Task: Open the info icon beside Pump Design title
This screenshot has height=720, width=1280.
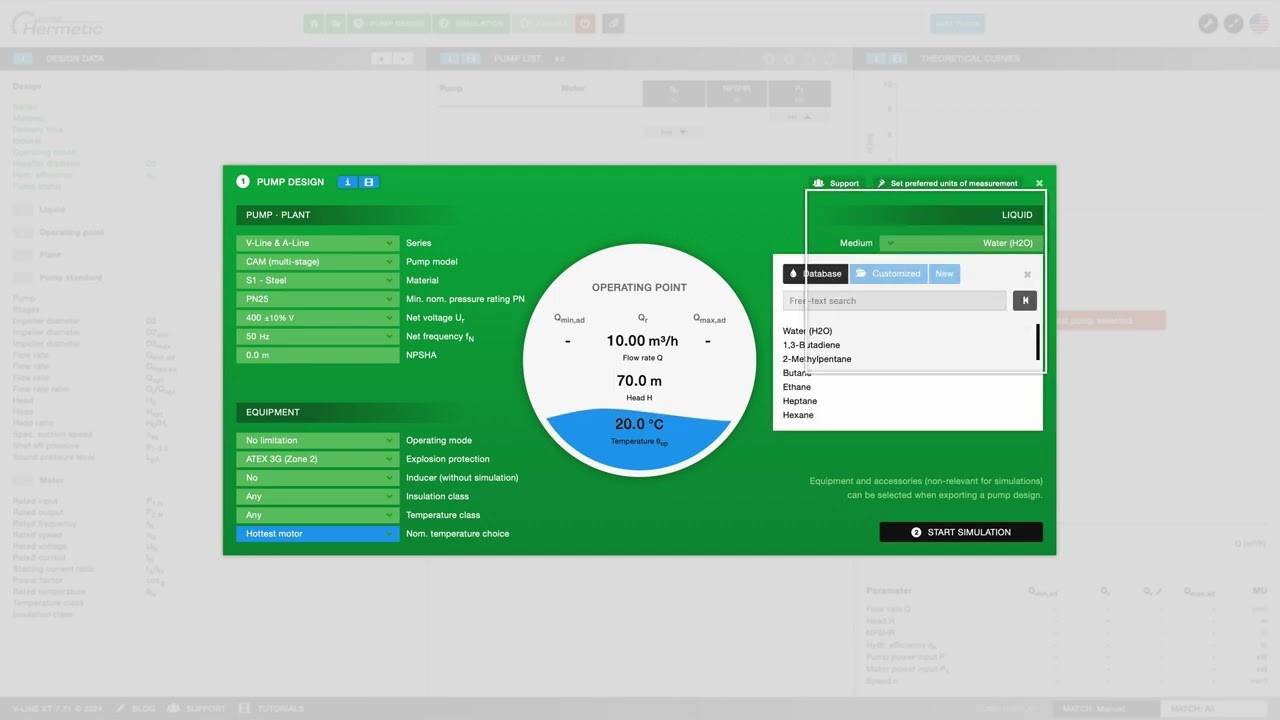Action: click(x=347, y=182)
